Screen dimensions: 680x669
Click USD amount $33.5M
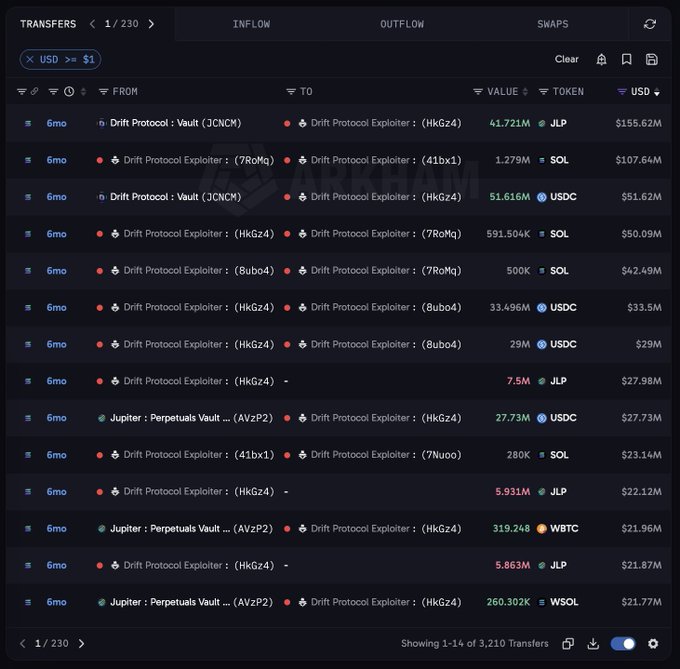644,307
